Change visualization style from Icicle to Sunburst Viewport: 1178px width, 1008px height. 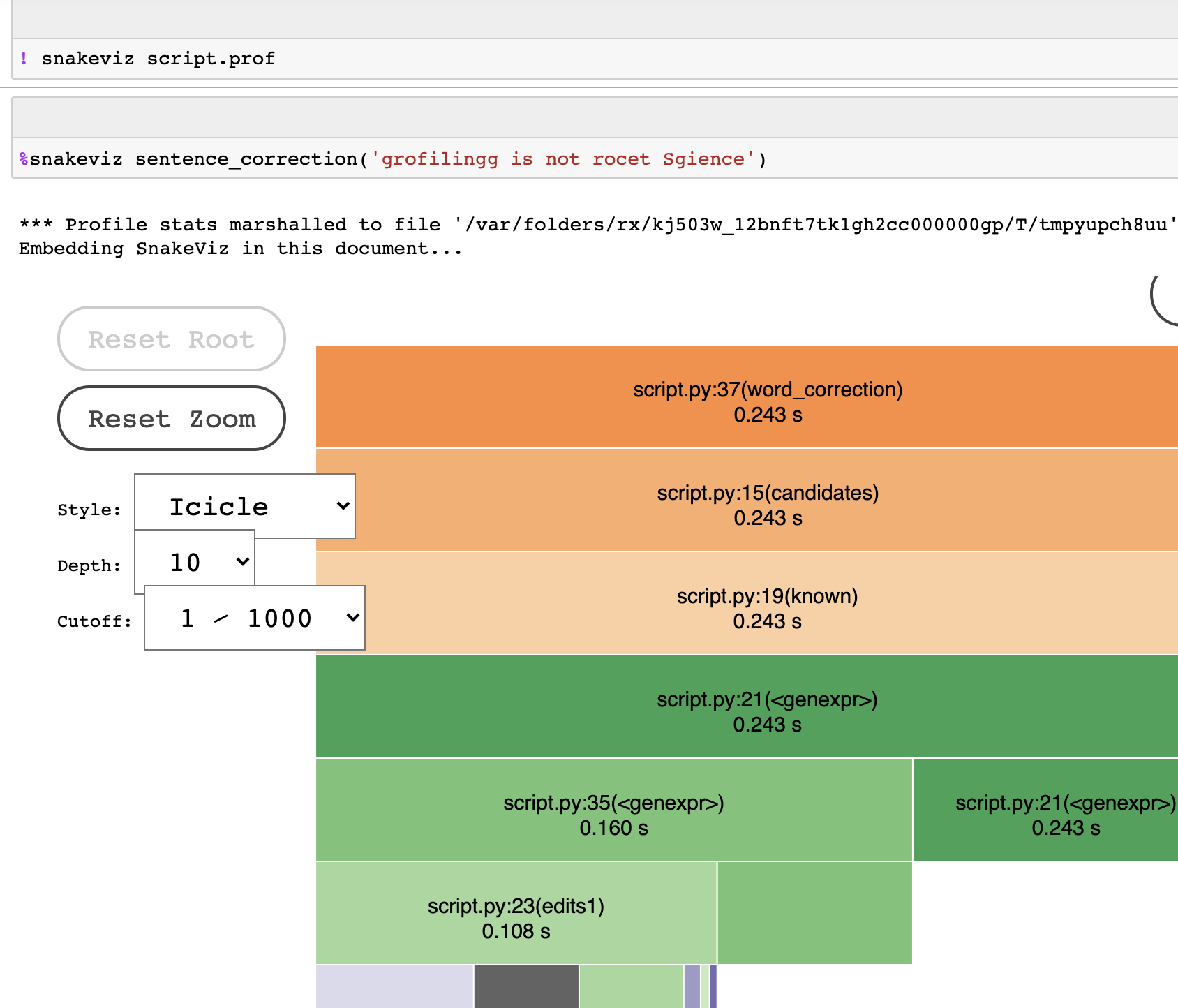coord(244,506)
